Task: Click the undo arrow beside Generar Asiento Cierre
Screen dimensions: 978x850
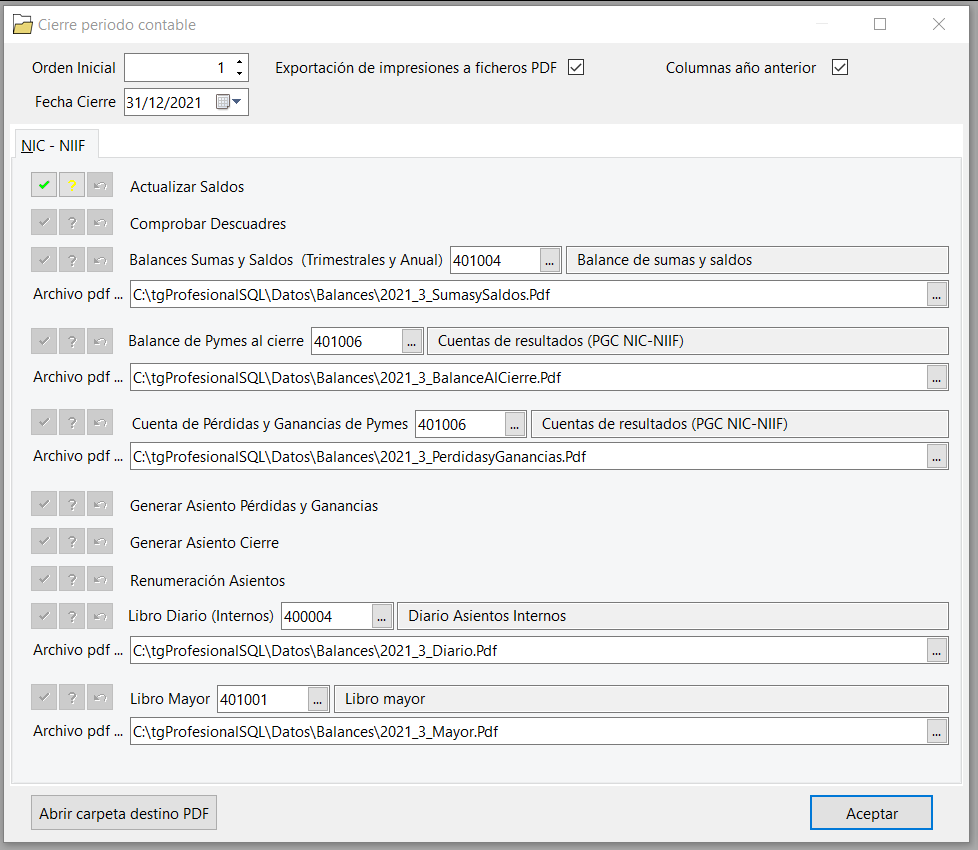Action: click(100, 541)
